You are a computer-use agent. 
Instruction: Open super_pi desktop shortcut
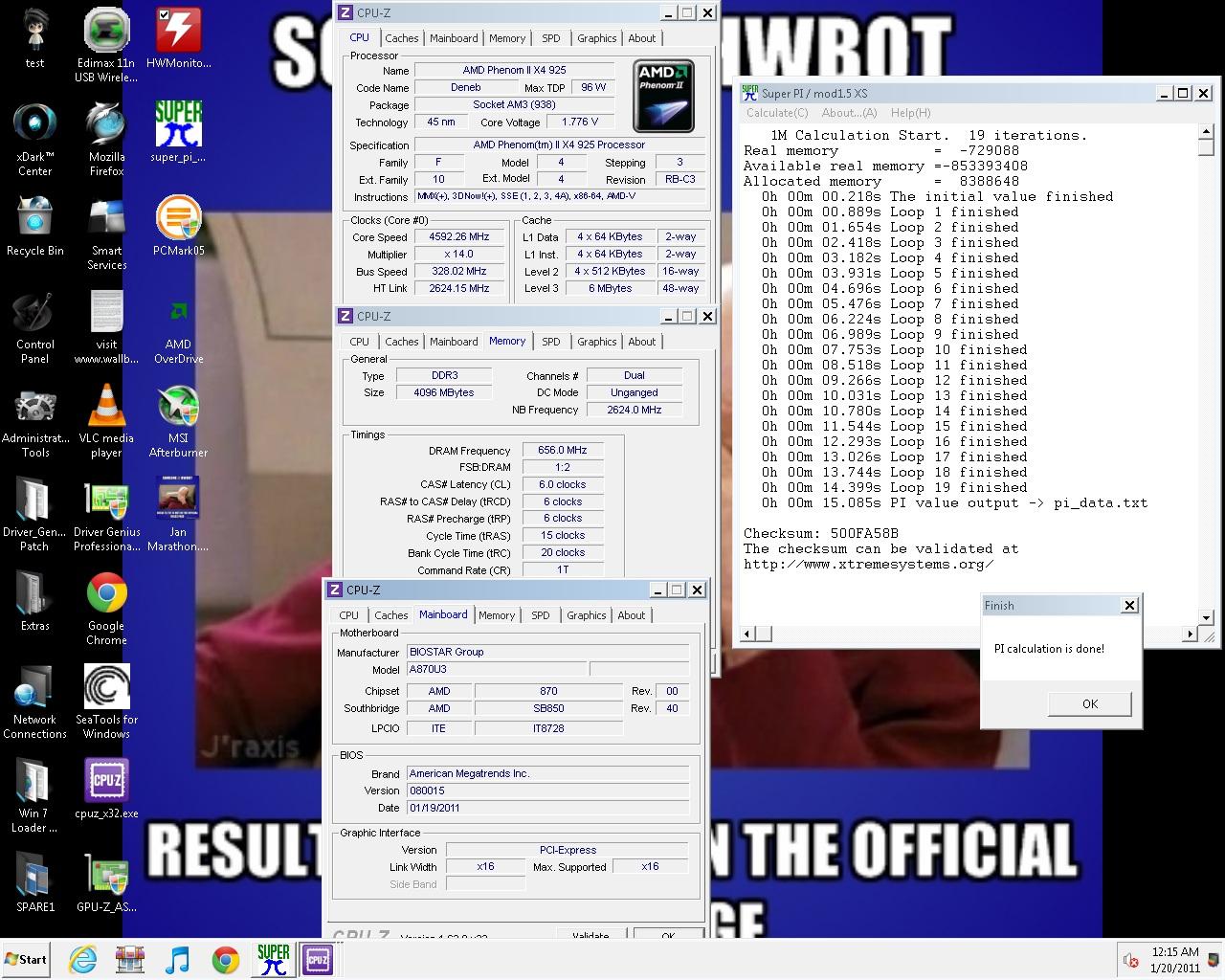pyautogui.click(x=178, y=132)
